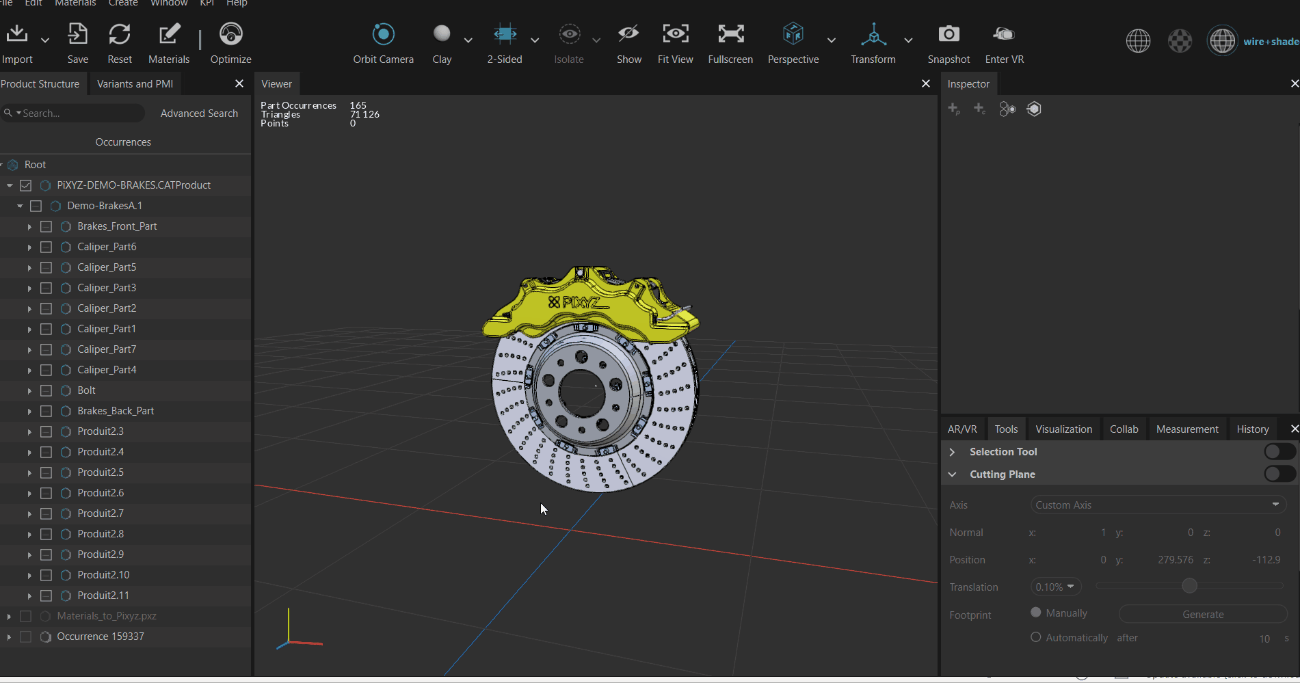
Task: Check the Caliper_Part6 checkbox
Action: click(46, 247)
